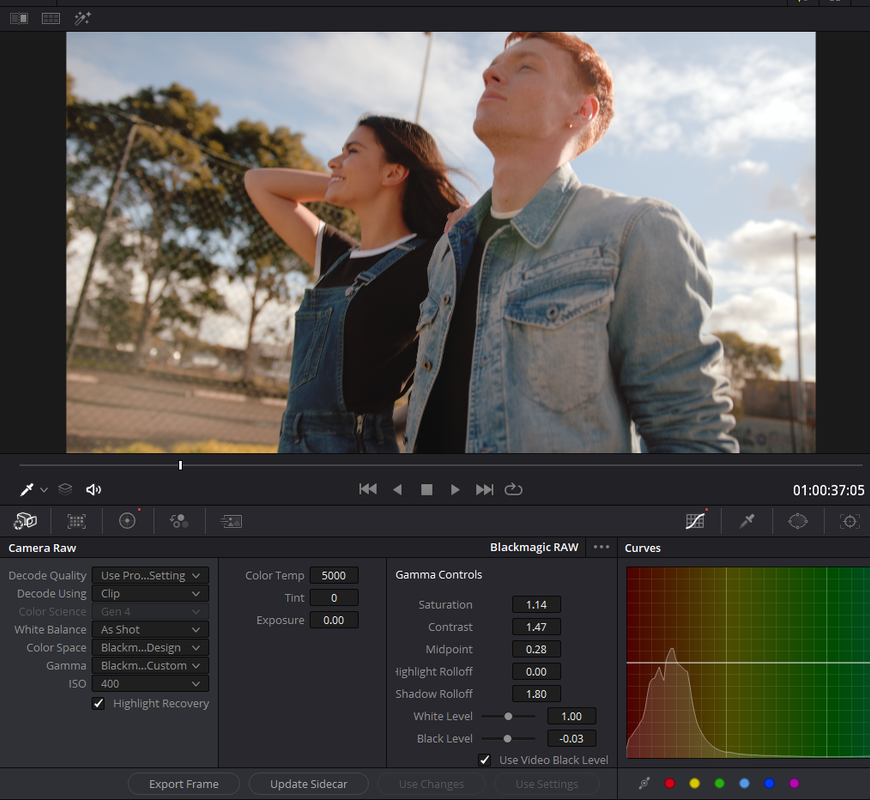Image resolution: width=870 pixels, height=800 pixels.
Task: Stop playback
Action: [x=427, y=489]
